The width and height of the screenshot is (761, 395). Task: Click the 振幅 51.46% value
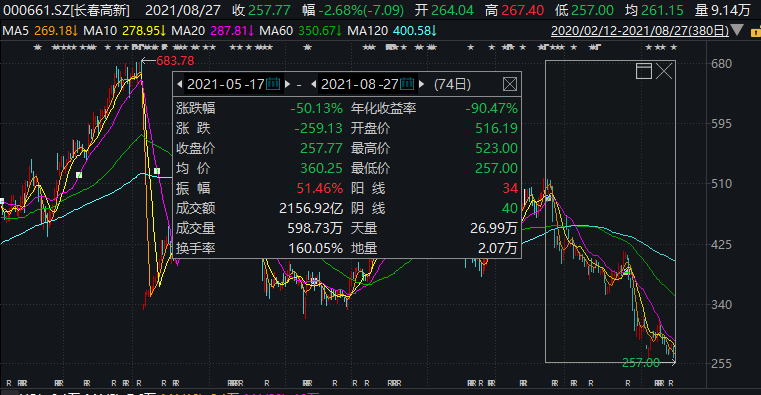click(x=320, y=188)
